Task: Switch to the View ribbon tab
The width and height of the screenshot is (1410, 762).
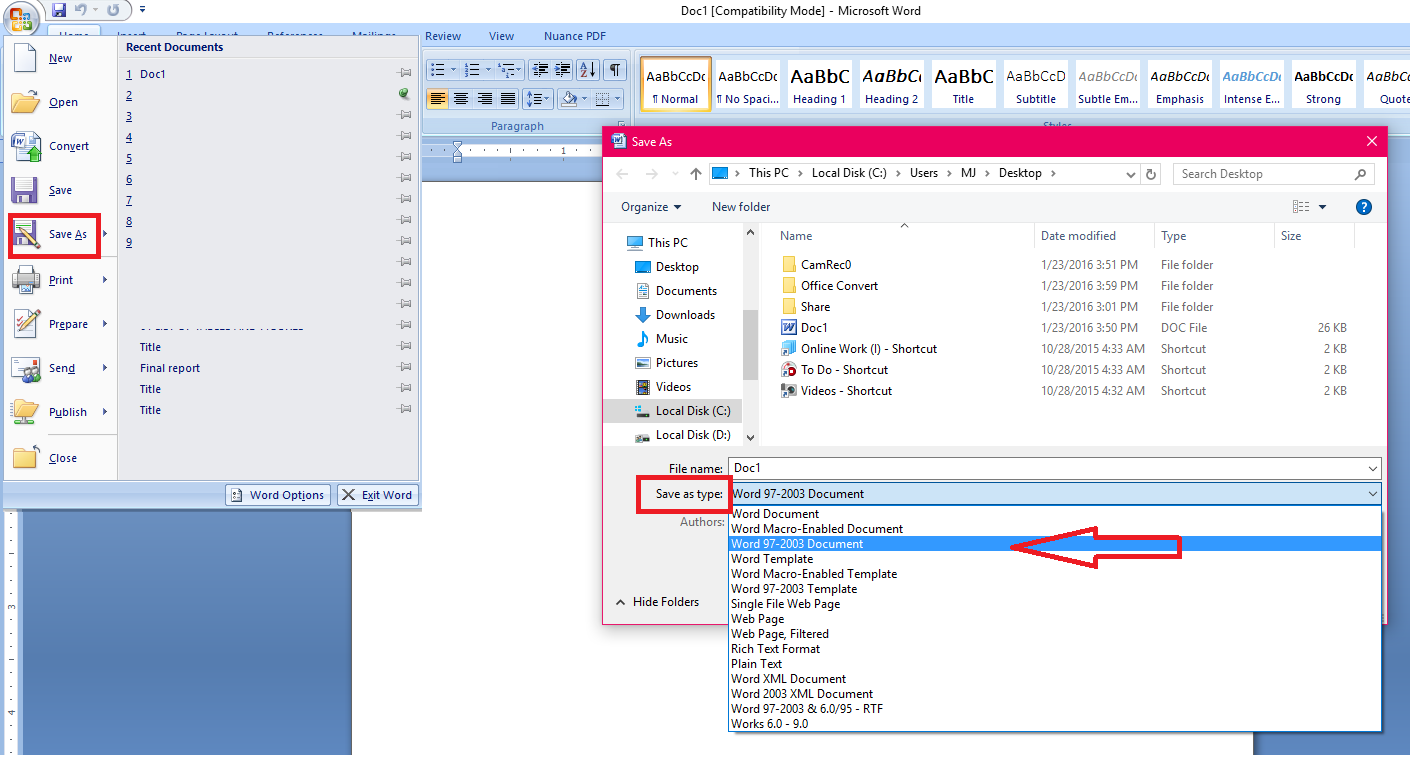Action: coord(501,36)
